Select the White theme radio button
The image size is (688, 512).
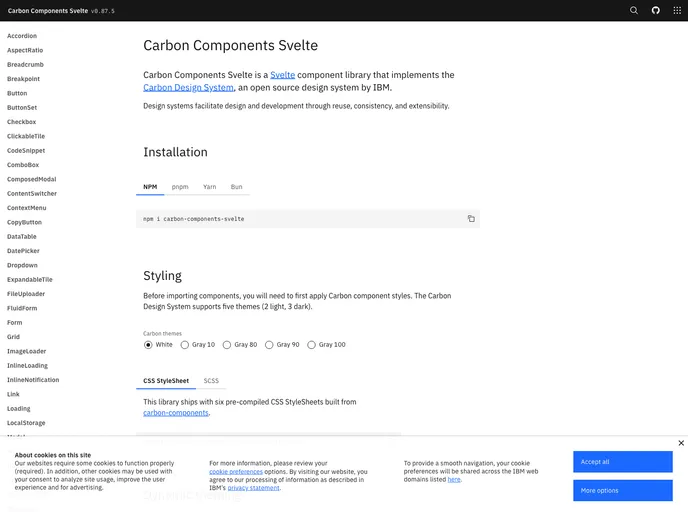tap(148, 345)
